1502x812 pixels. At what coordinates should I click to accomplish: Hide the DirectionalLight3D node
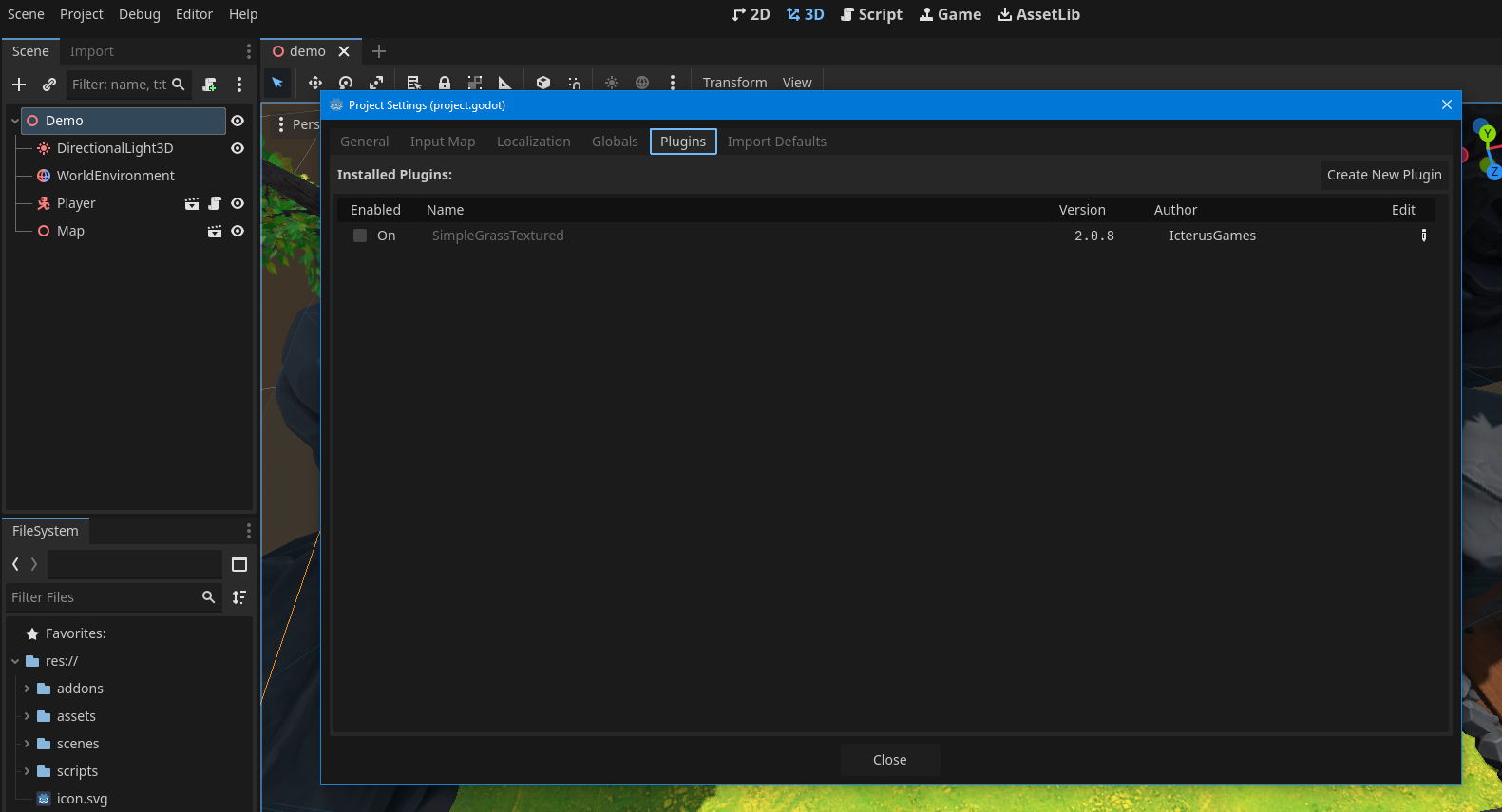pos(238,148)
